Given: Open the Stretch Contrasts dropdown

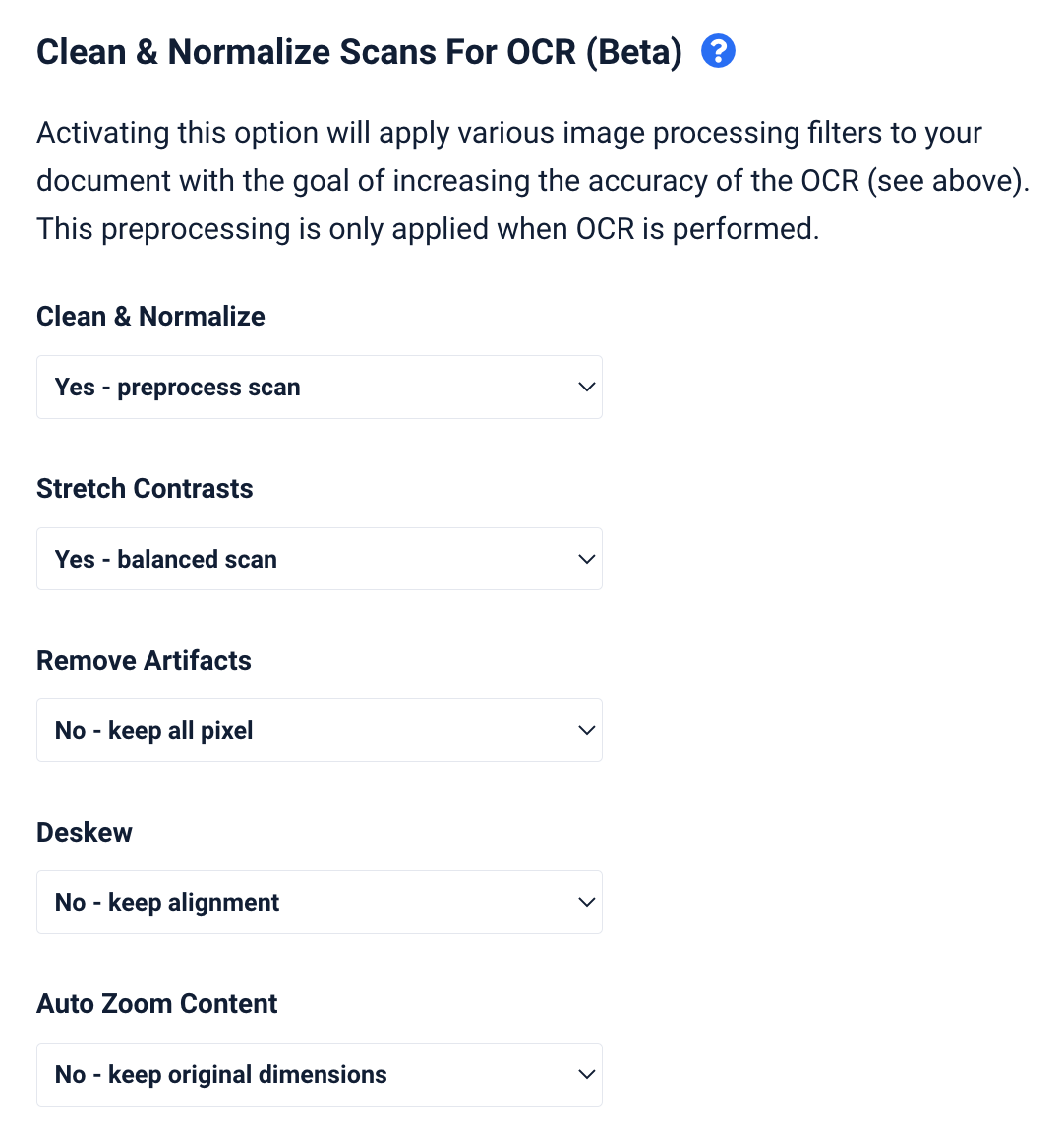Looking at the screenshot, I should tap(320, 559).
